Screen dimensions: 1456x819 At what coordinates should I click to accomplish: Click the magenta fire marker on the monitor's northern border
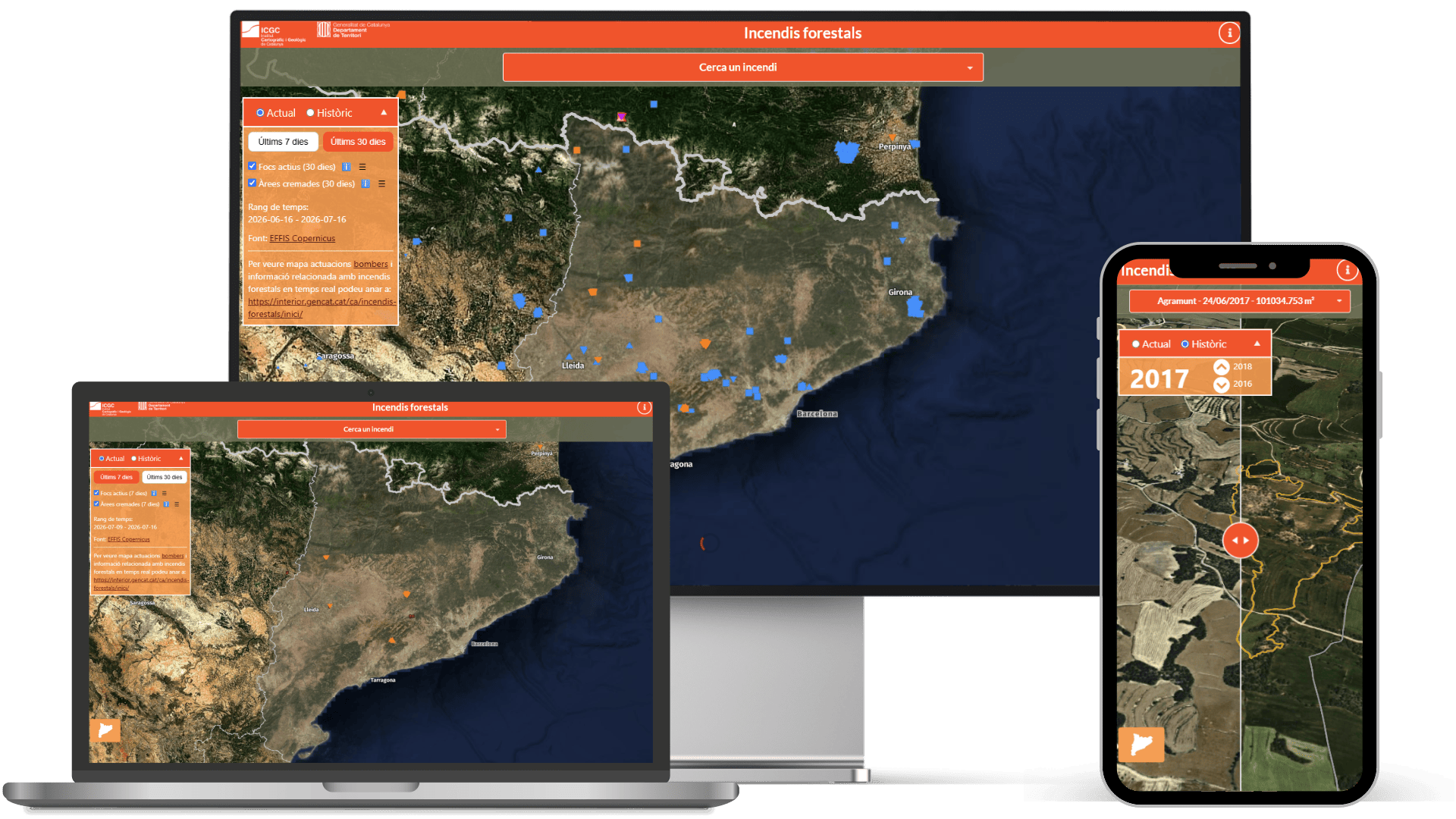pyautogui.click(x=621, y=117)
